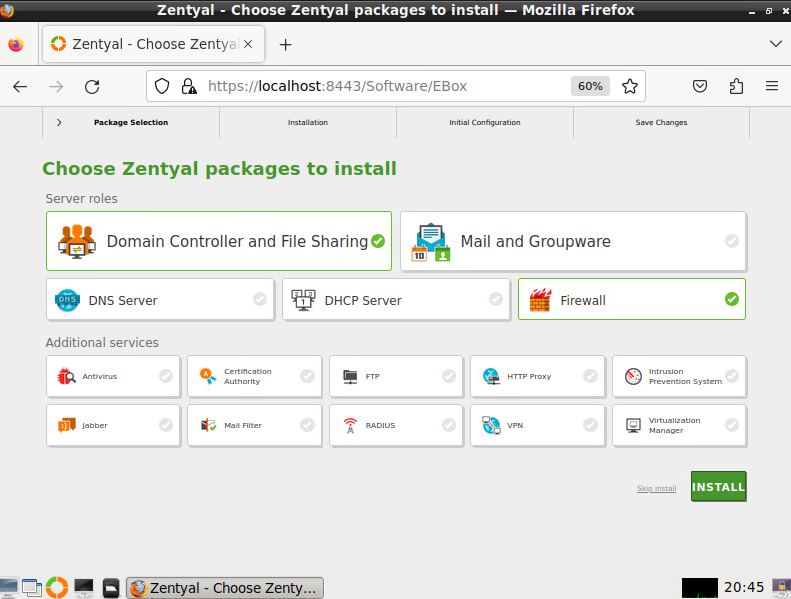Open a new browser tab
This screenshot has width=791, height=599.
(286, 44)
